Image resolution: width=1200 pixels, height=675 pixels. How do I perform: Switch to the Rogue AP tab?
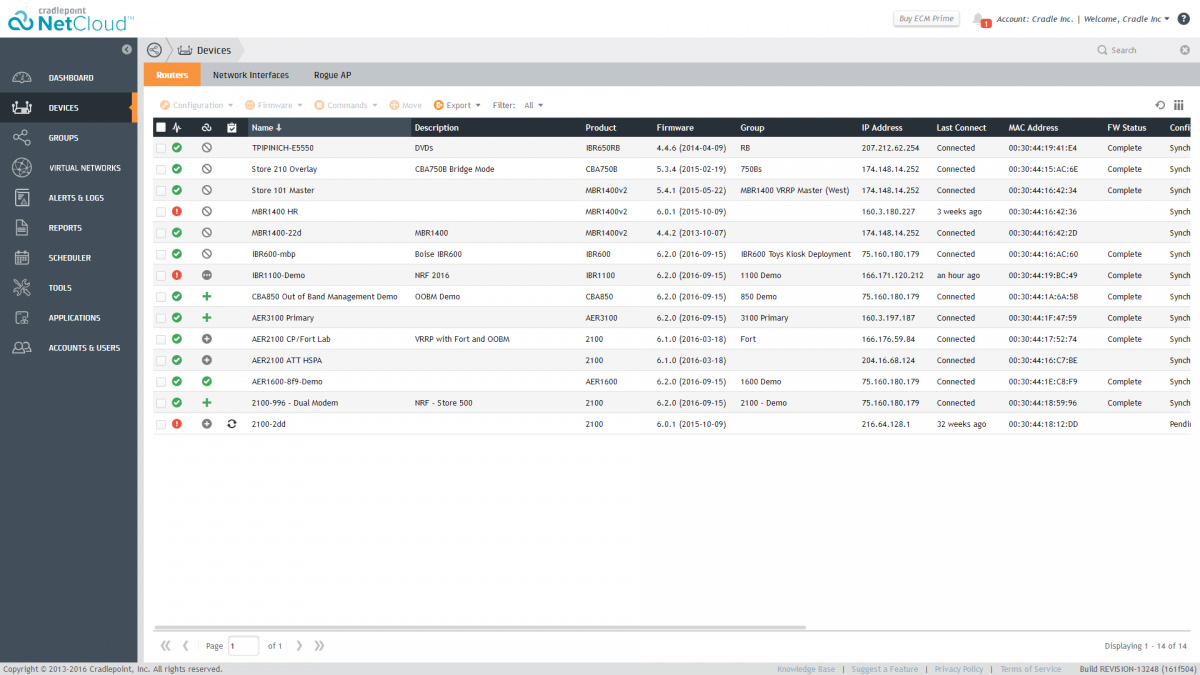[x=332, y=75]
